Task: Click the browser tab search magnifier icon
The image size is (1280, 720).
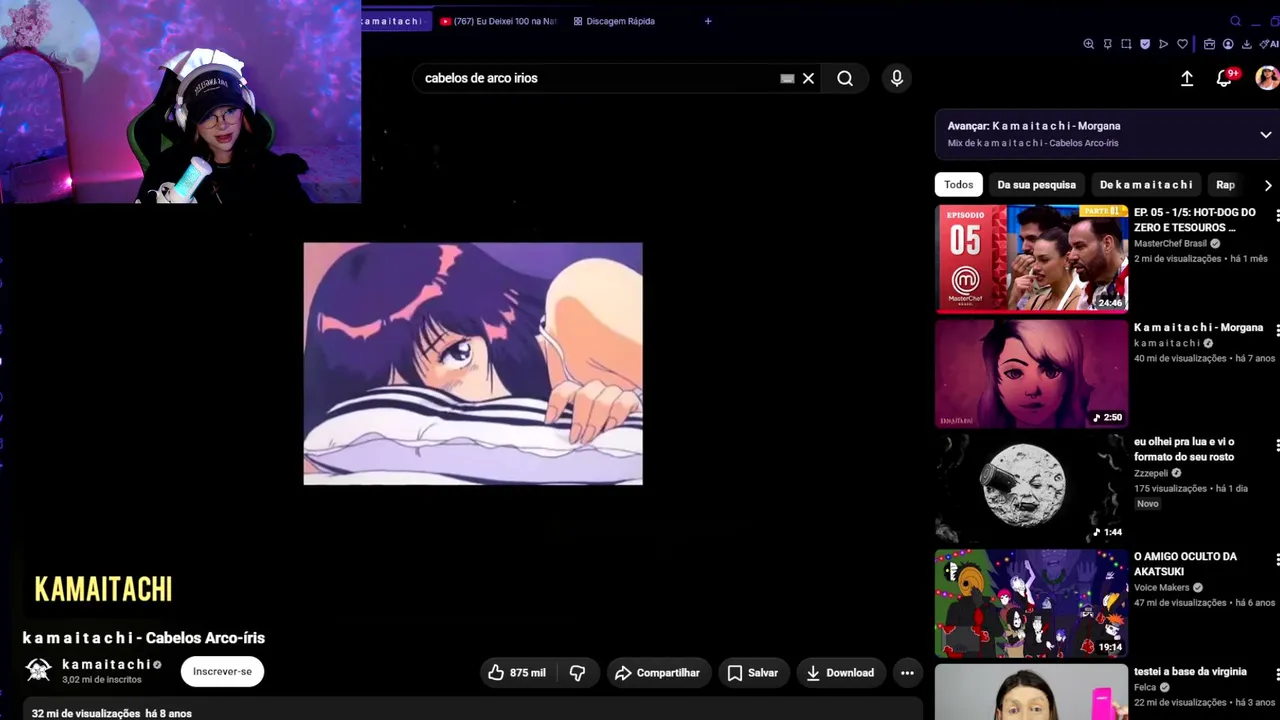Action: tap(1235, 21)
